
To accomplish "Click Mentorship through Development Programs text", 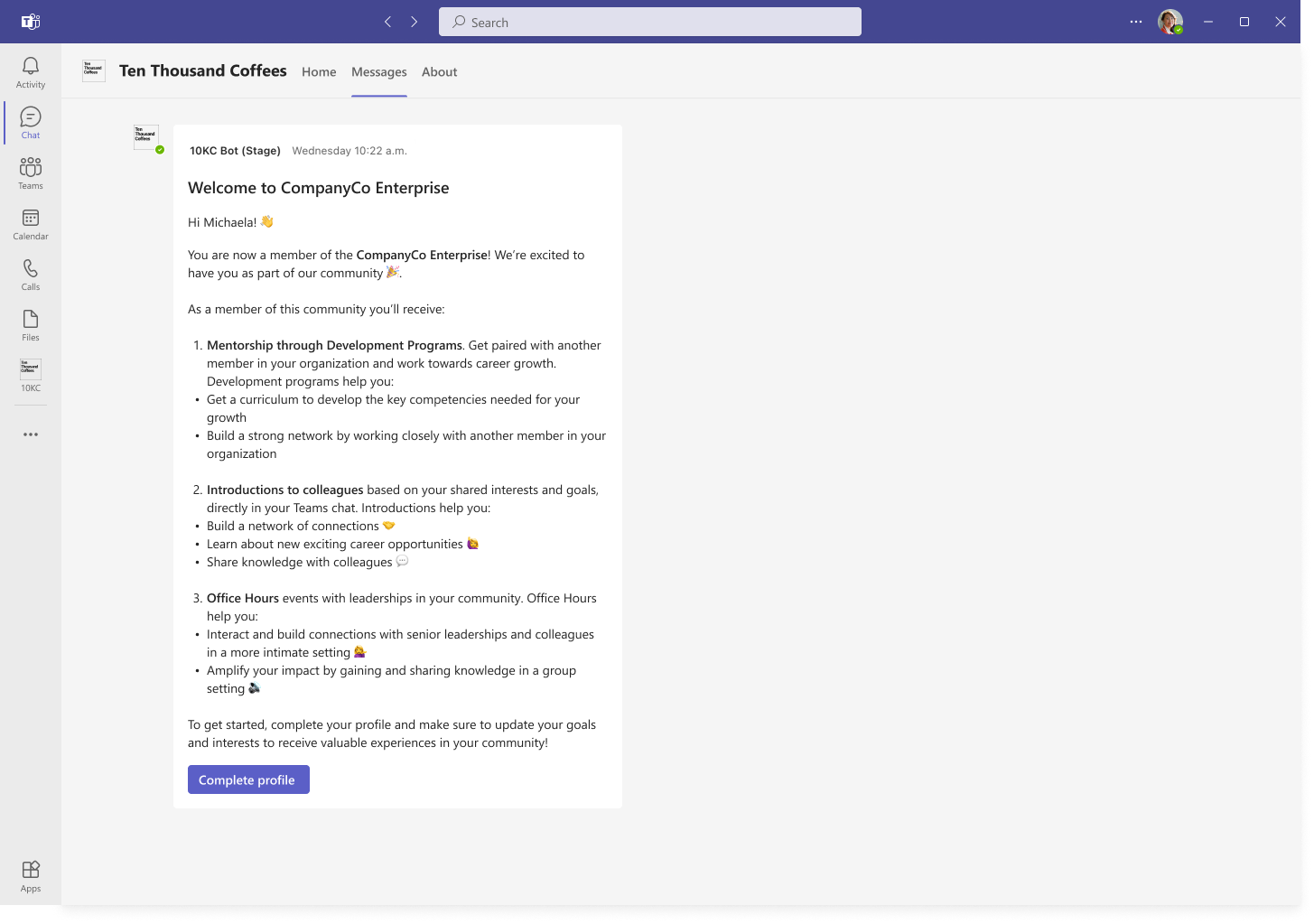I will (334, 345).
